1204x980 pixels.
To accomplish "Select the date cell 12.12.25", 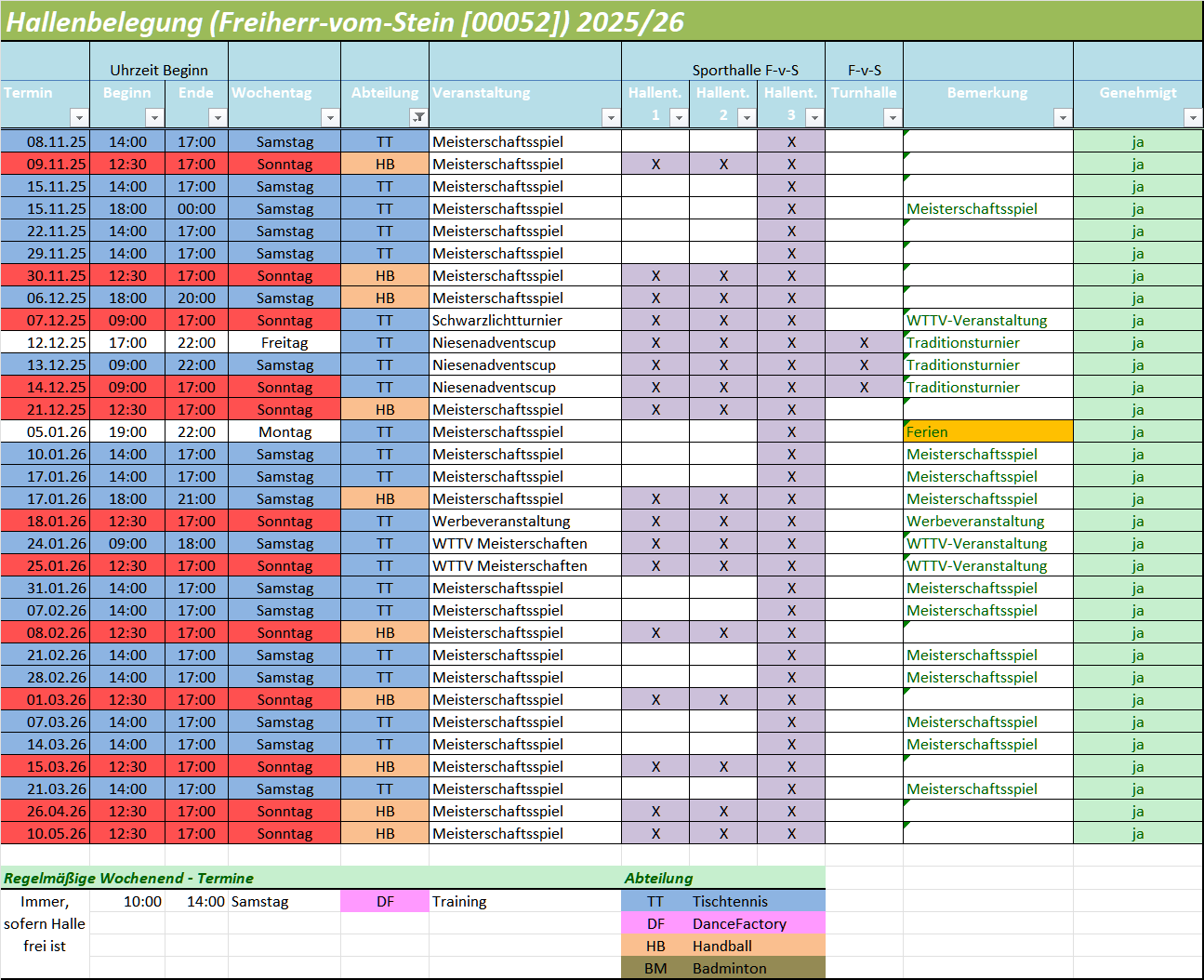I will click(46, 342).
